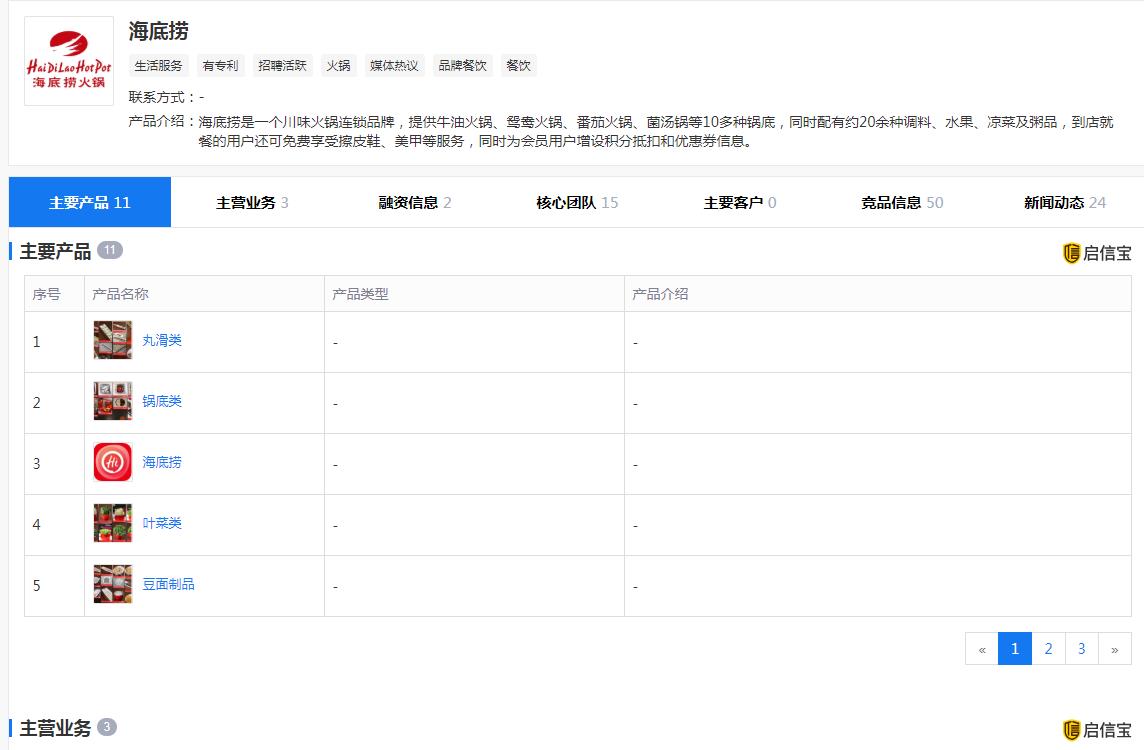The image size is (1144, 750).
Task: Go to next page with » button
Action: pos(1115,649)
